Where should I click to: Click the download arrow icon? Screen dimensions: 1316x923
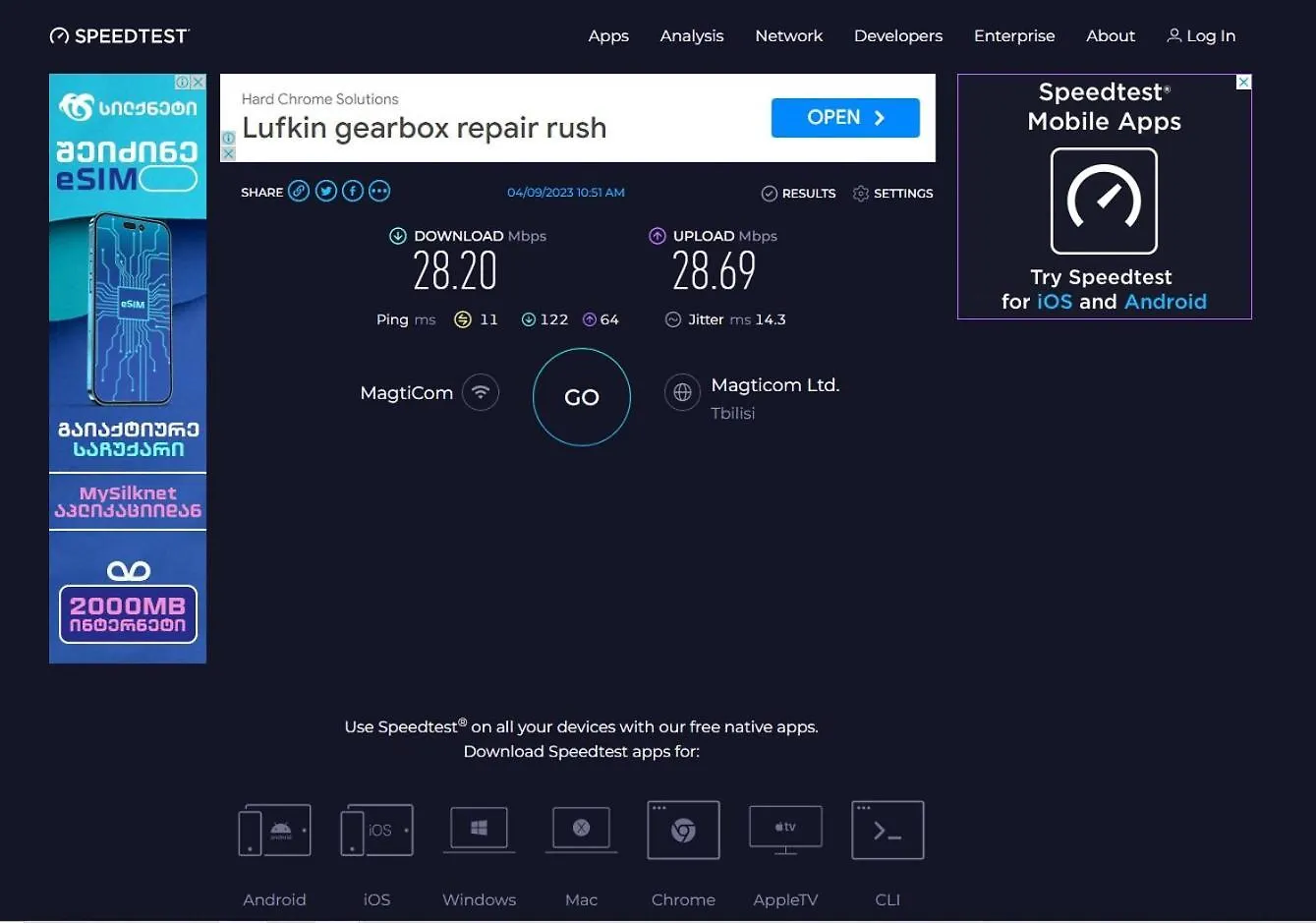tap(398, 236)
